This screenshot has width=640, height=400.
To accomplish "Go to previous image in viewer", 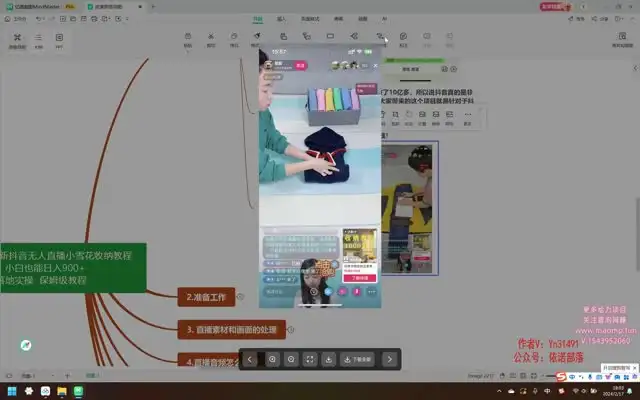I will pos(250,359).
